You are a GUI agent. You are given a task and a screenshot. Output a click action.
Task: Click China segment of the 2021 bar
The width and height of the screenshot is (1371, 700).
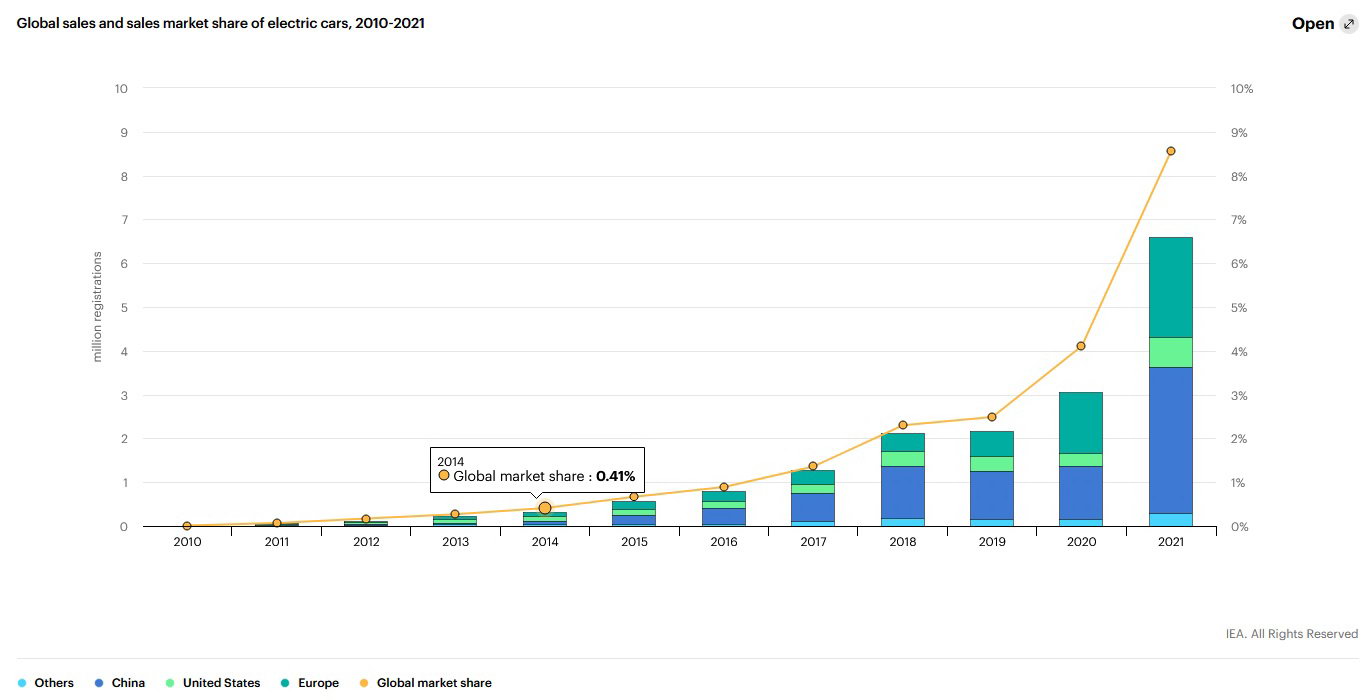click(1170, 440)
